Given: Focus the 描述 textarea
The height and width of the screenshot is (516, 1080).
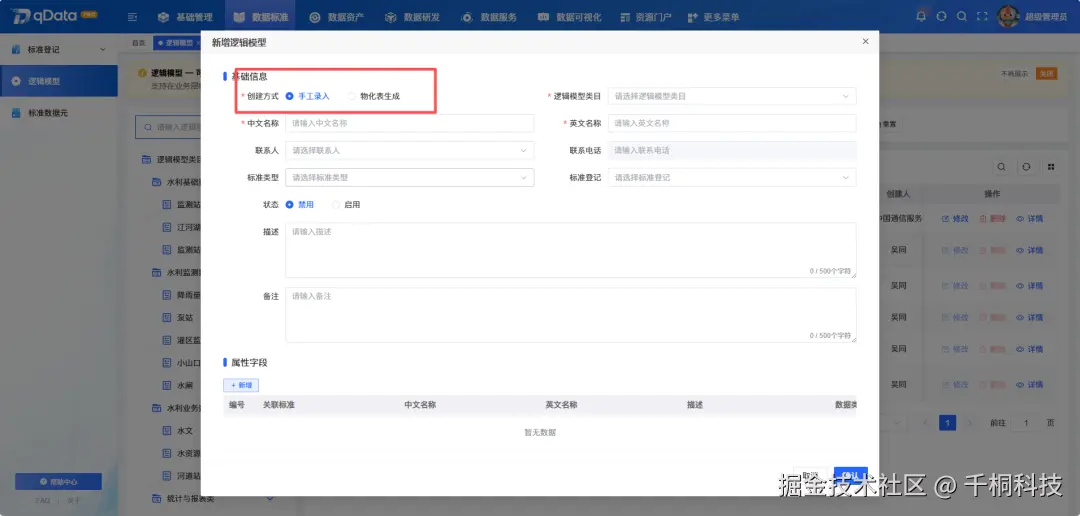Looking at the screenshot, I should click(x=571, y=250).
